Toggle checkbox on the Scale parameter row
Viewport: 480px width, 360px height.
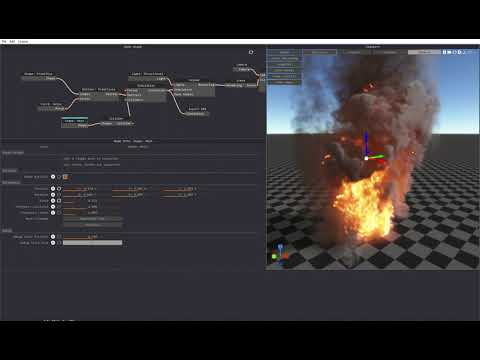coord(59,201)
